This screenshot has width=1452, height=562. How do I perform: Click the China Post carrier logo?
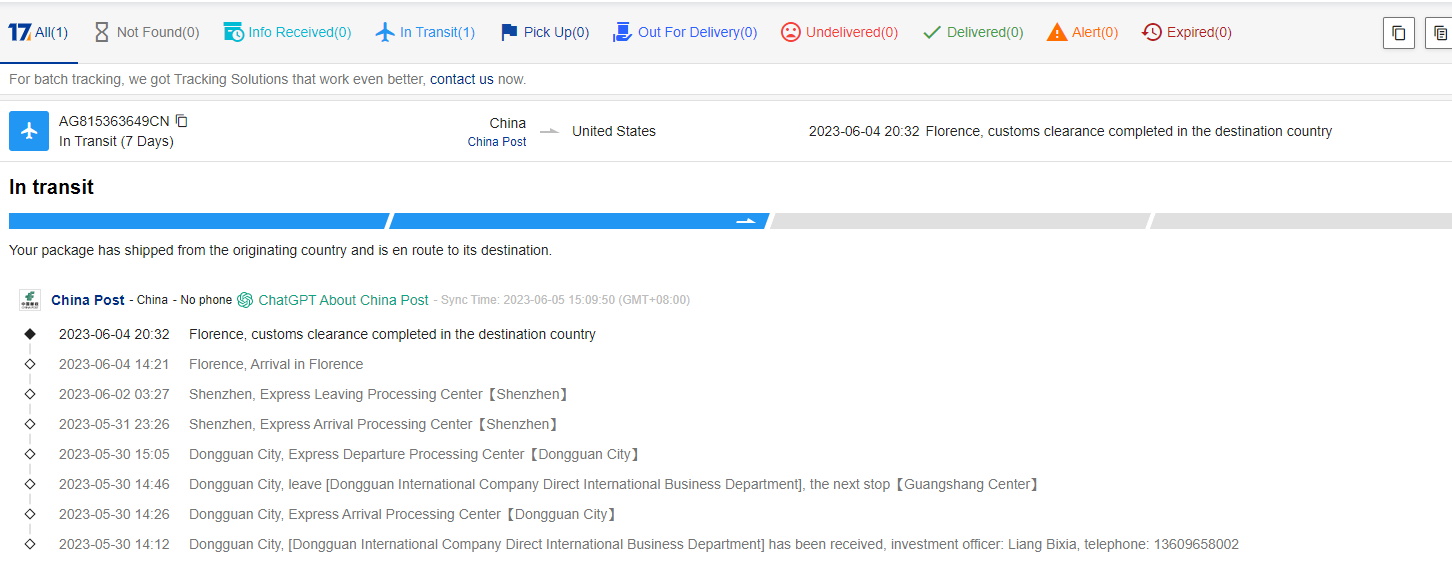[x=30, y=300]
